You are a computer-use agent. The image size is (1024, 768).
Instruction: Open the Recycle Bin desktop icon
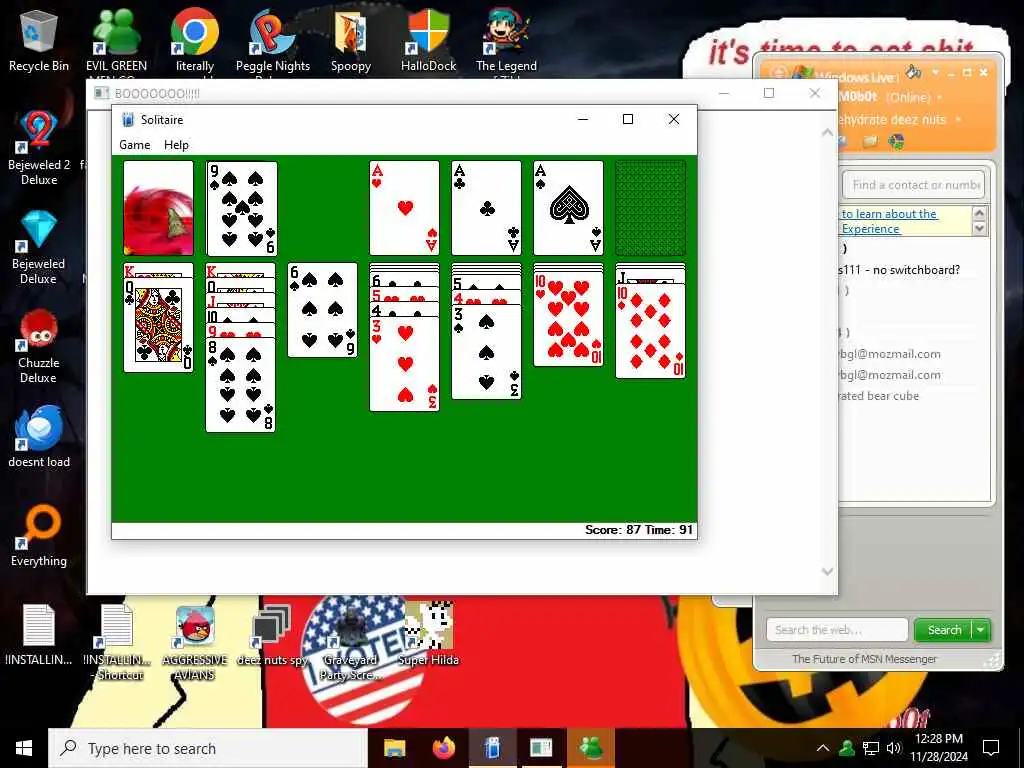(x=39, y=40)
